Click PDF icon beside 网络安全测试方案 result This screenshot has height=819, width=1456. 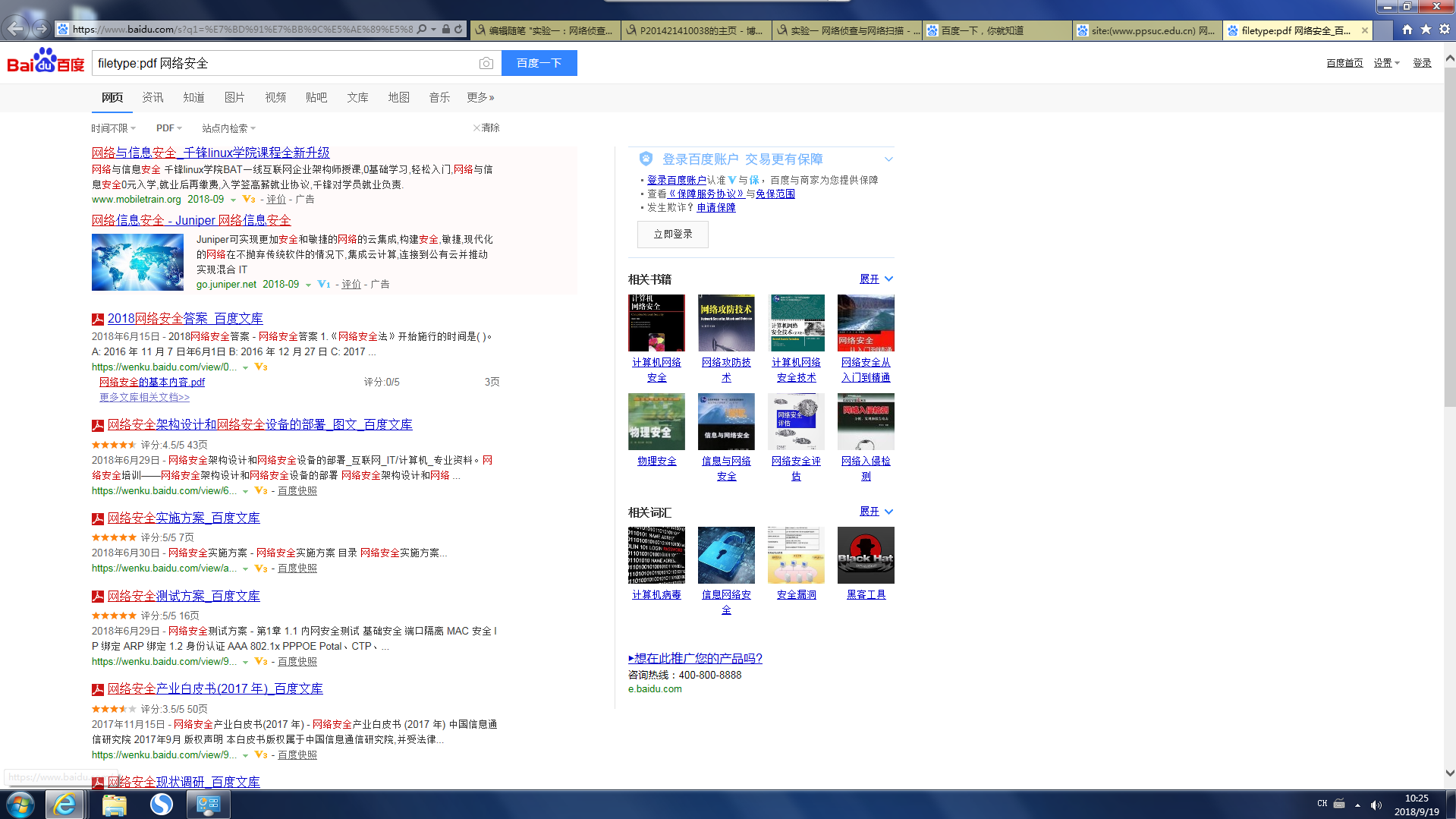click(x=98, y=597)
